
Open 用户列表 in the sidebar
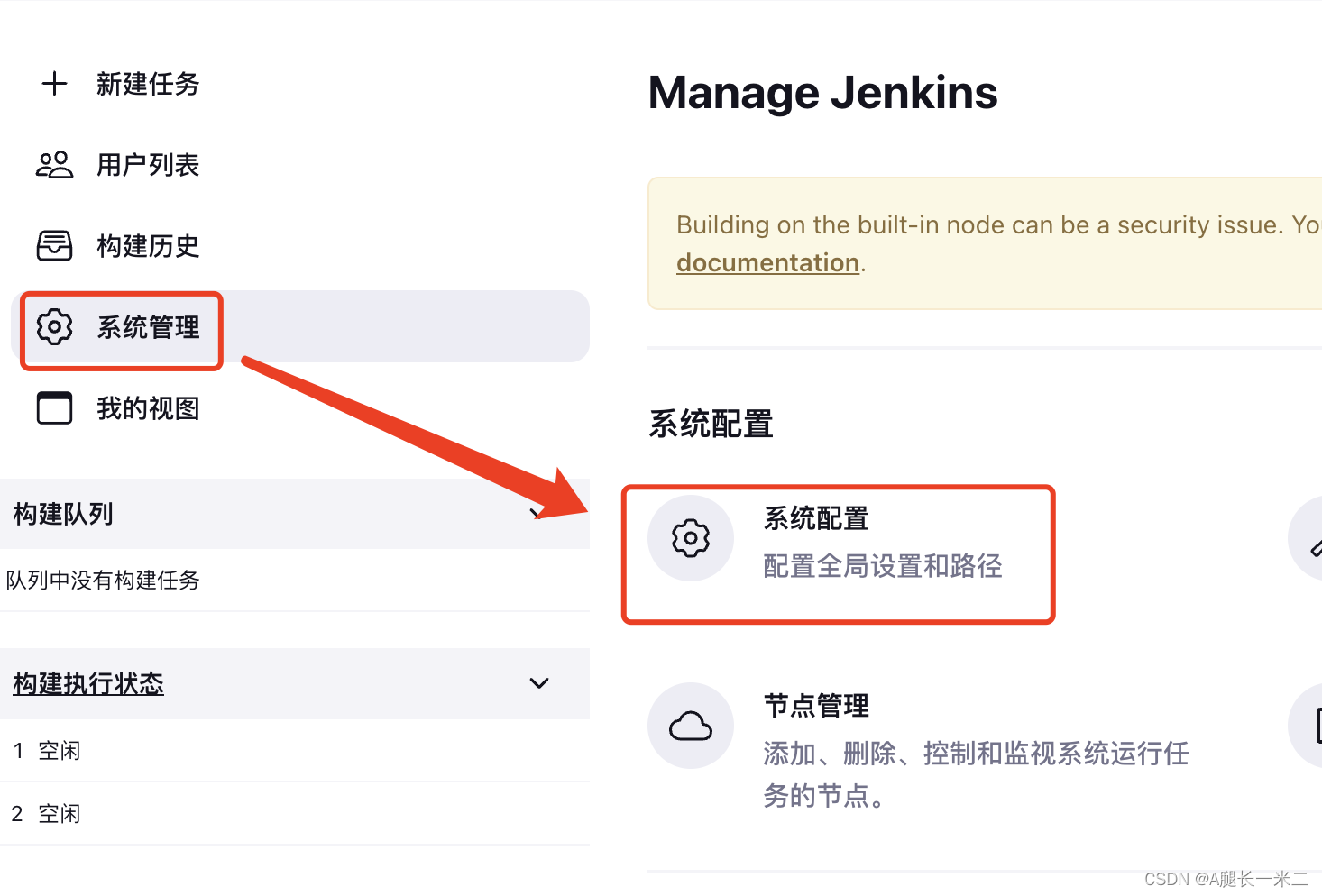click(148, 165)
